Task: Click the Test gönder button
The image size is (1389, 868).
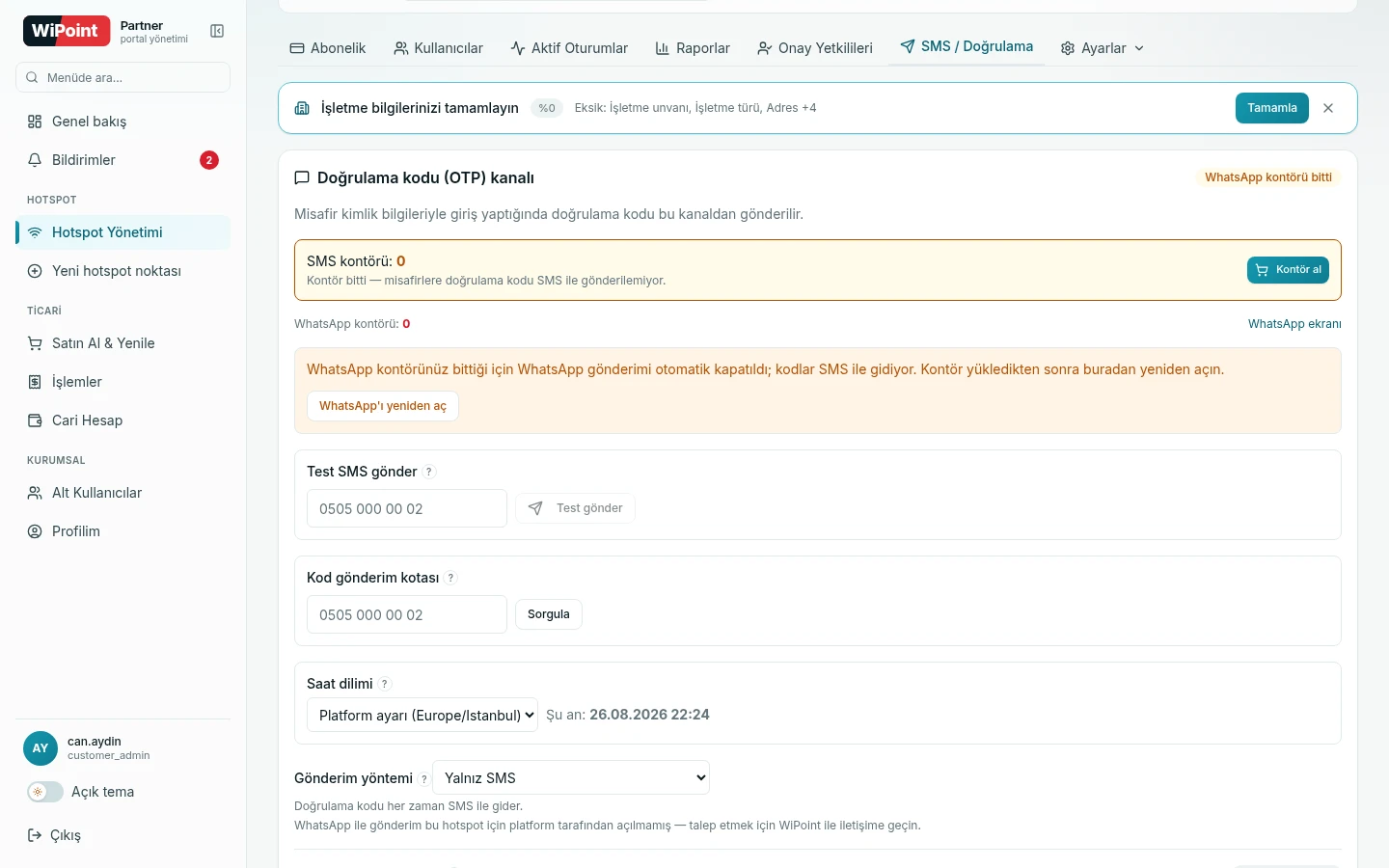Action: pos(575,508)
